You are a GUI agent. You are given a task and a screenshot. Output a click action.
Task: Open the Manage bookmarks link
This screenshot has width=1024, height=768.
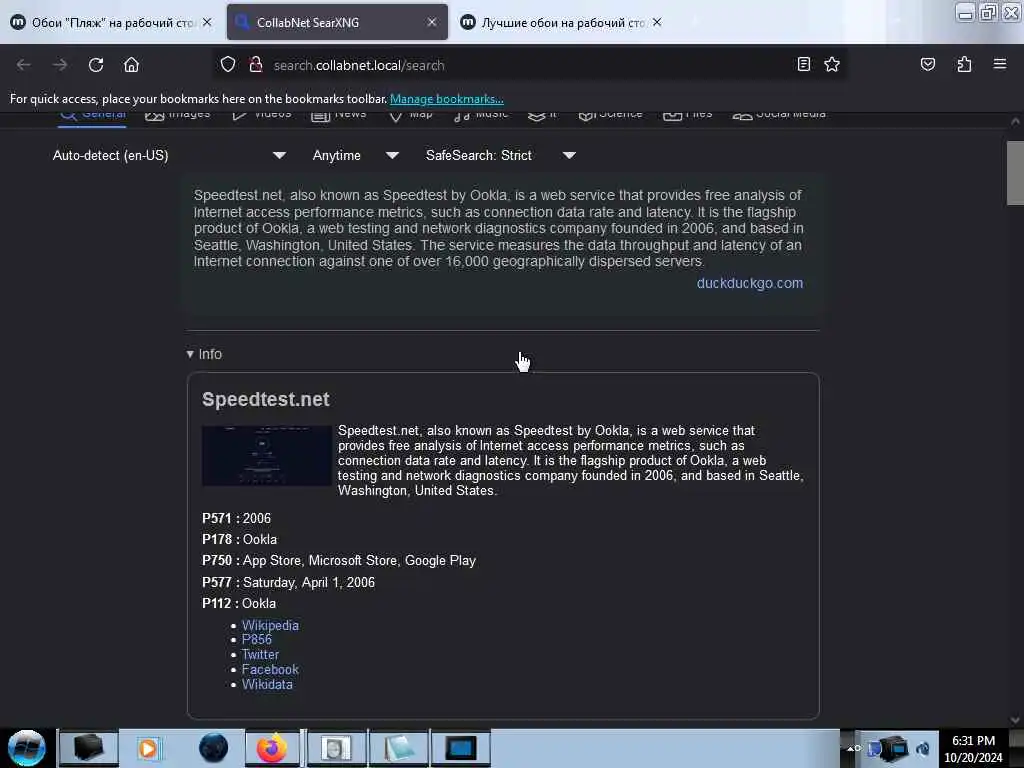pos(447,99)
